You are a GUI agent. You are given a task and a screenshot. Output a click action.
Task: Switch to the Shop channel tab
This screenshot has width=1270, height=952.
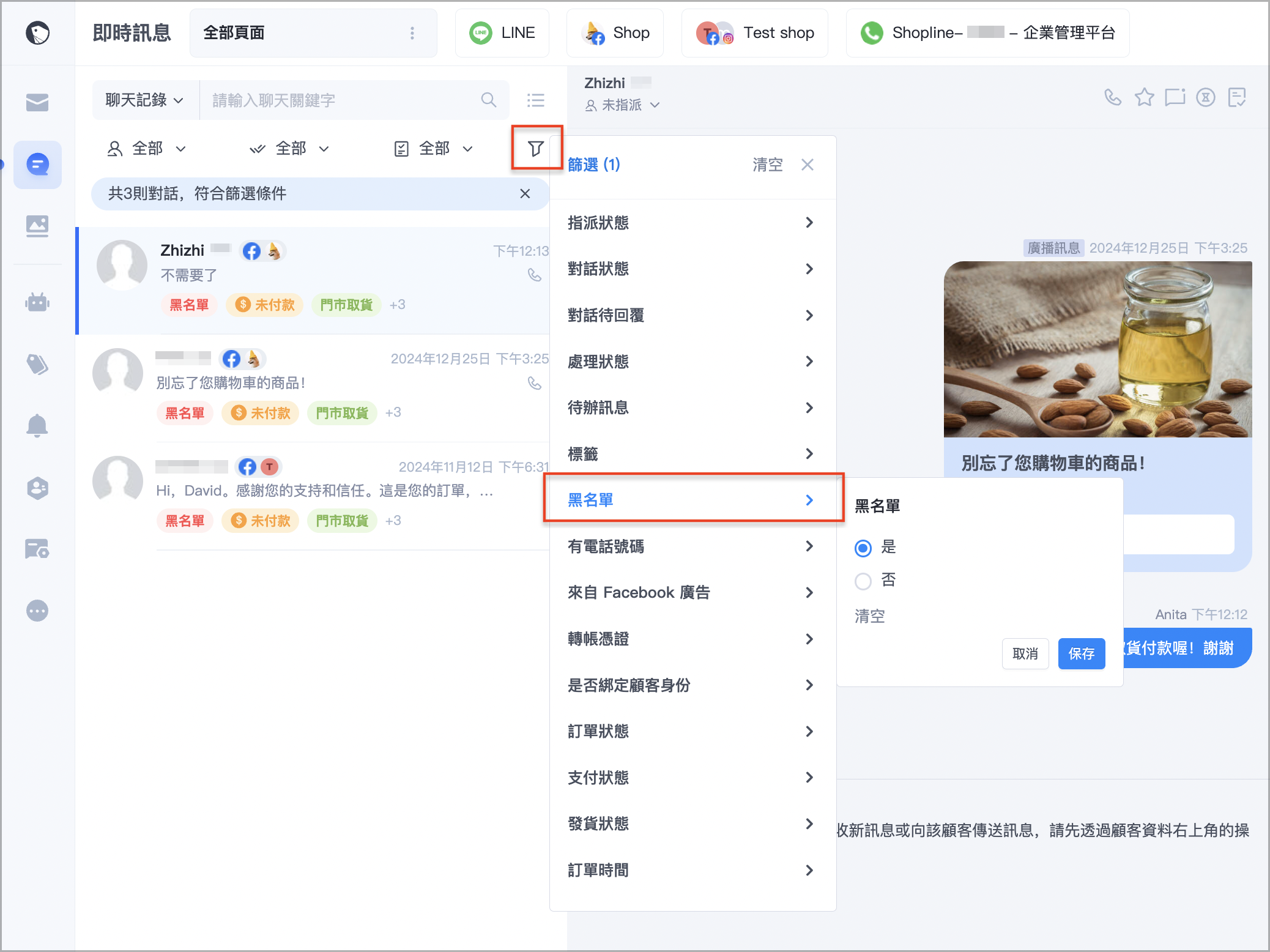(615, 33)
